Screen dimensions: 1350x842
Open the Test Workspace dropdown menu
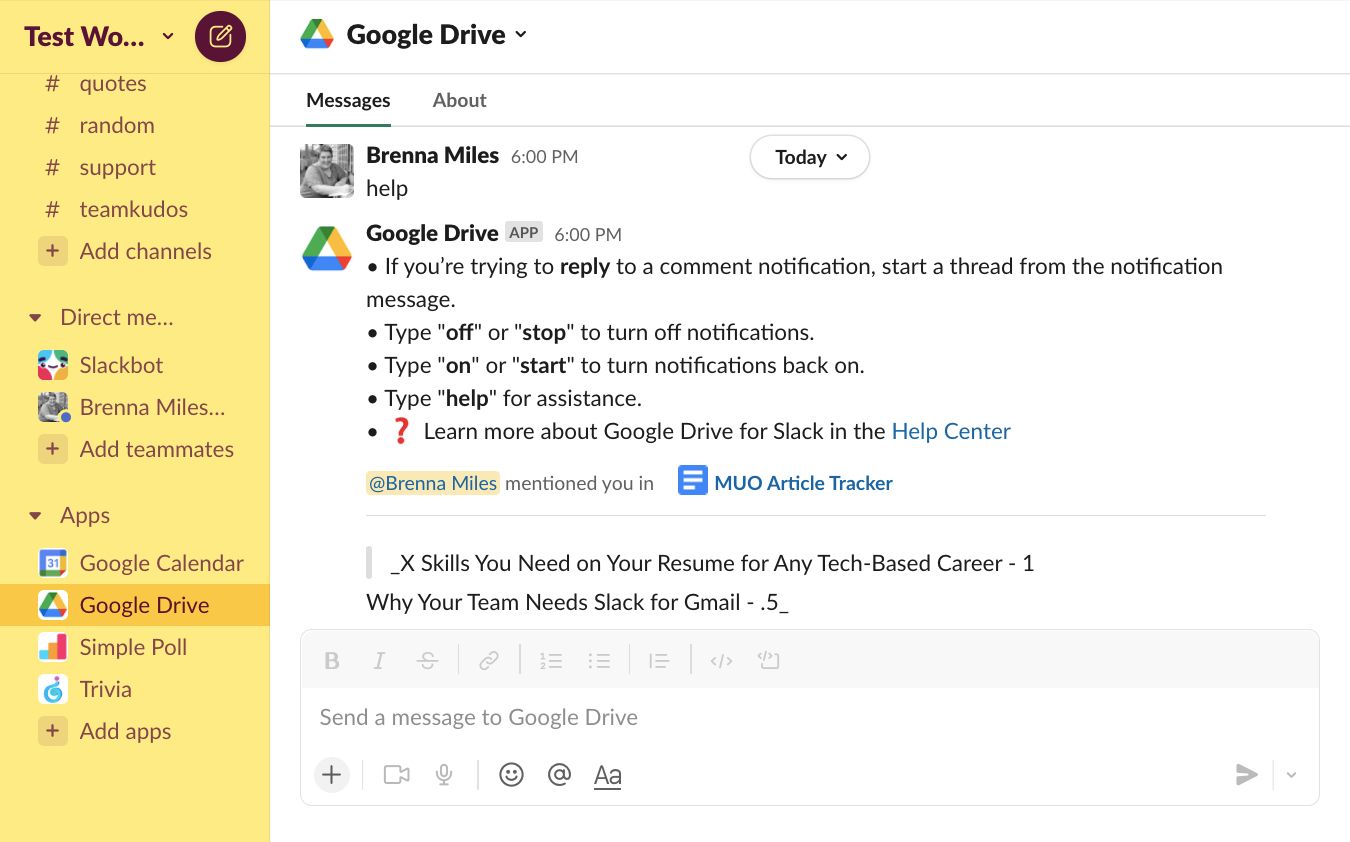[99, 37]
